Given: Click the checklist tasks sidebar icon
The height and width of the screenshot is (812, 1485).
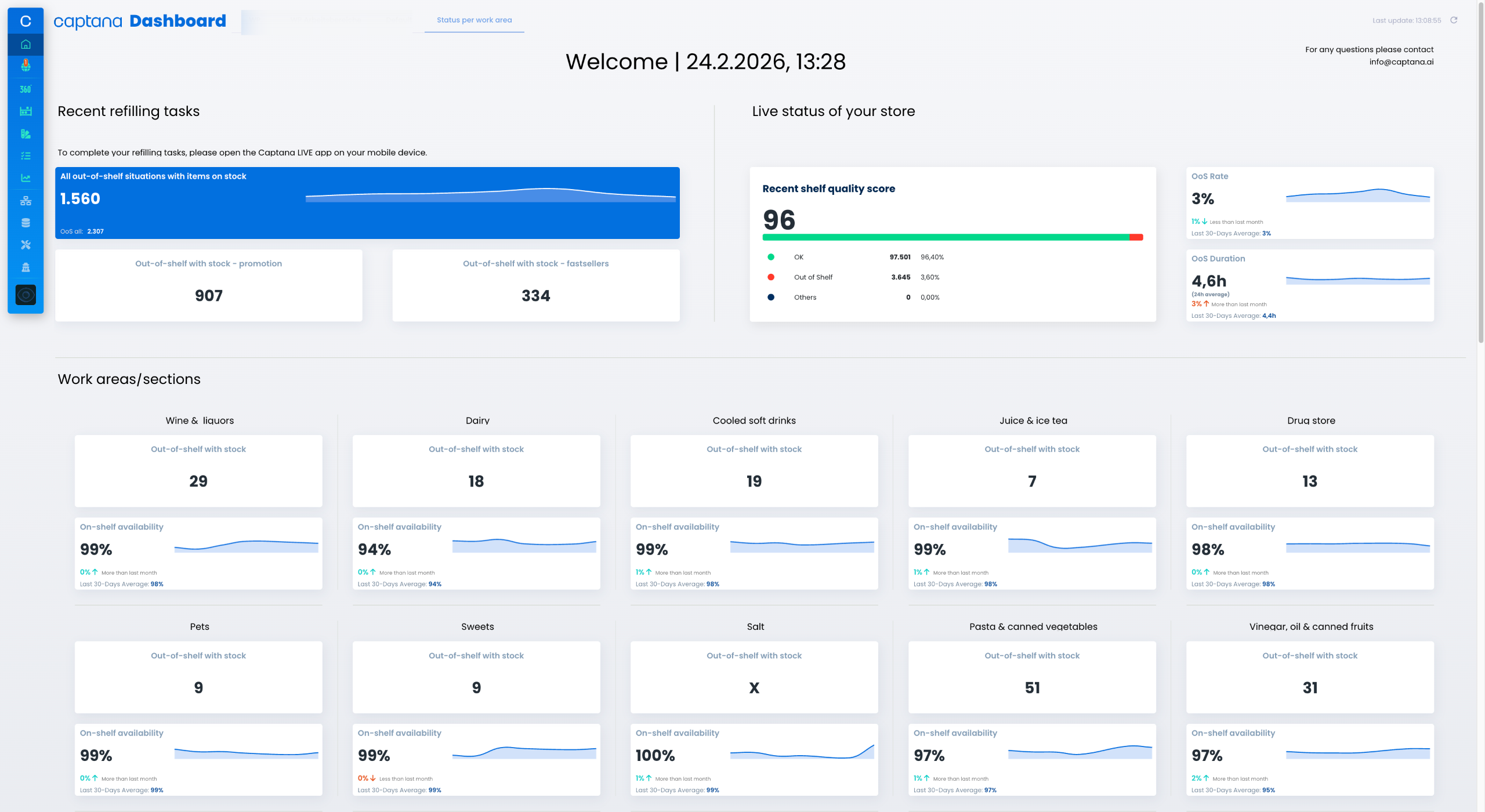Looking at the screenshot, I should (26, 155).
